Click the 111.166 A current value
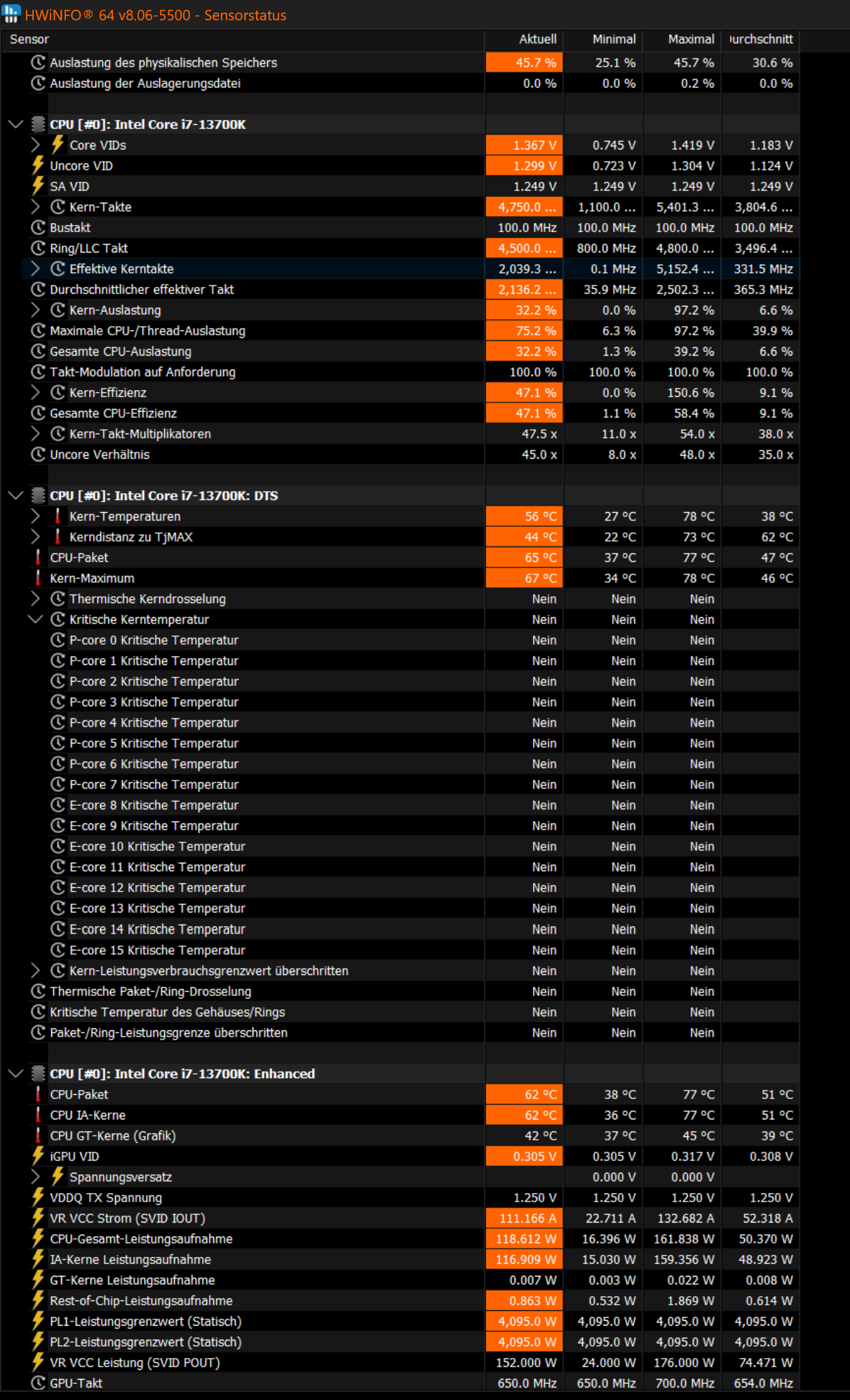Image resolution: width=850 pixels, height=1400 pixels. tap(524, 1218)
